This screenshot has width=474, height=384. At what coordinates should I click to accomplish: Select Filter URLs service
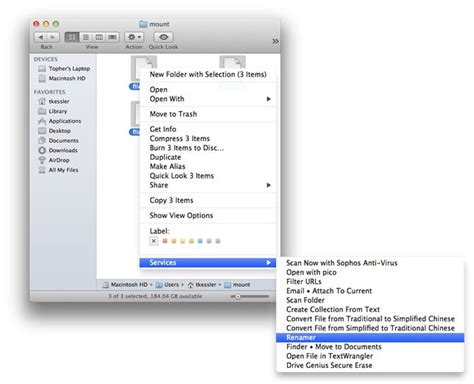(x=370, y=282)
